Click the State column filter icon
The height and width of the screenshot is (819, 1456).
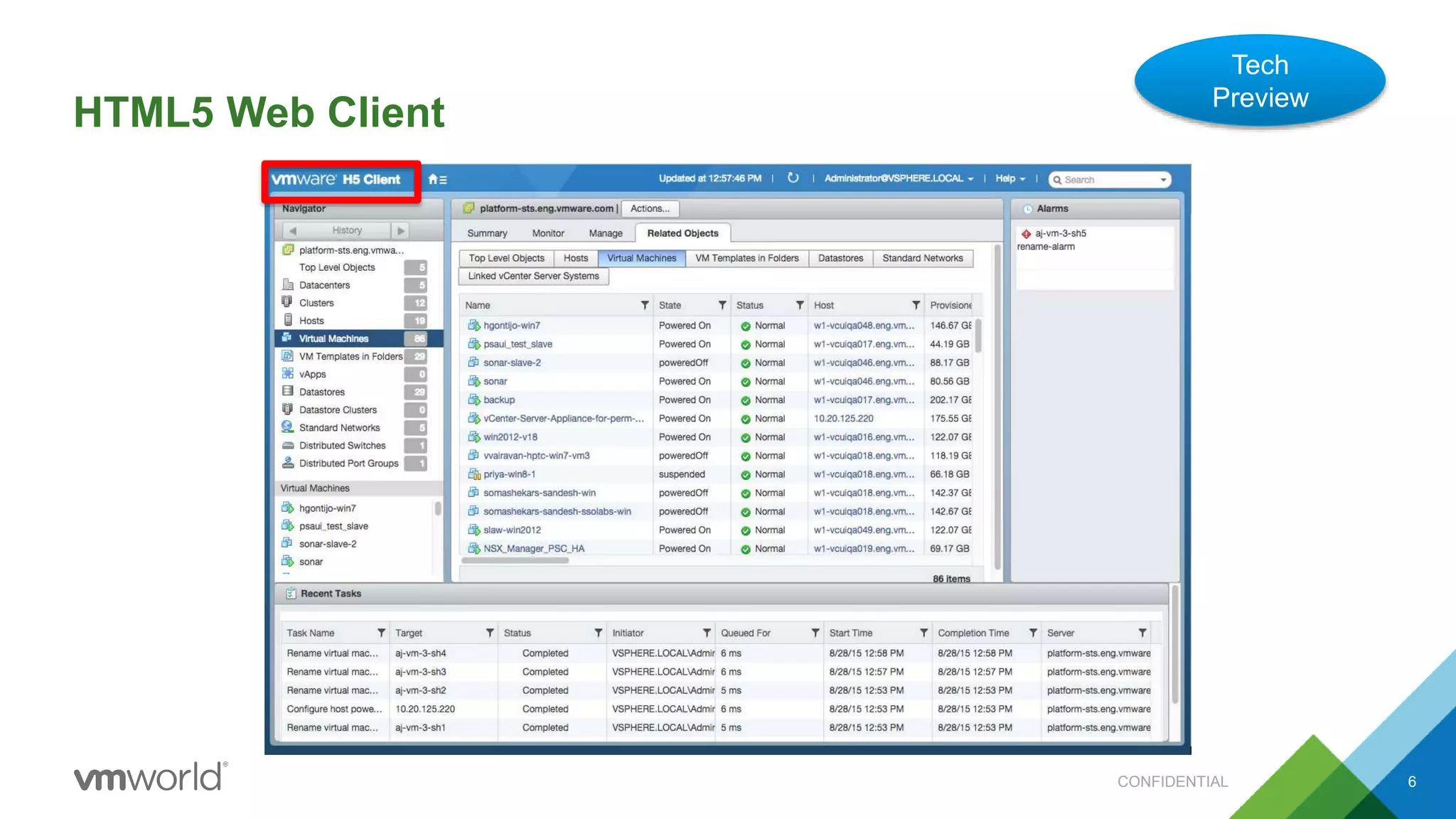pos(722,305)
